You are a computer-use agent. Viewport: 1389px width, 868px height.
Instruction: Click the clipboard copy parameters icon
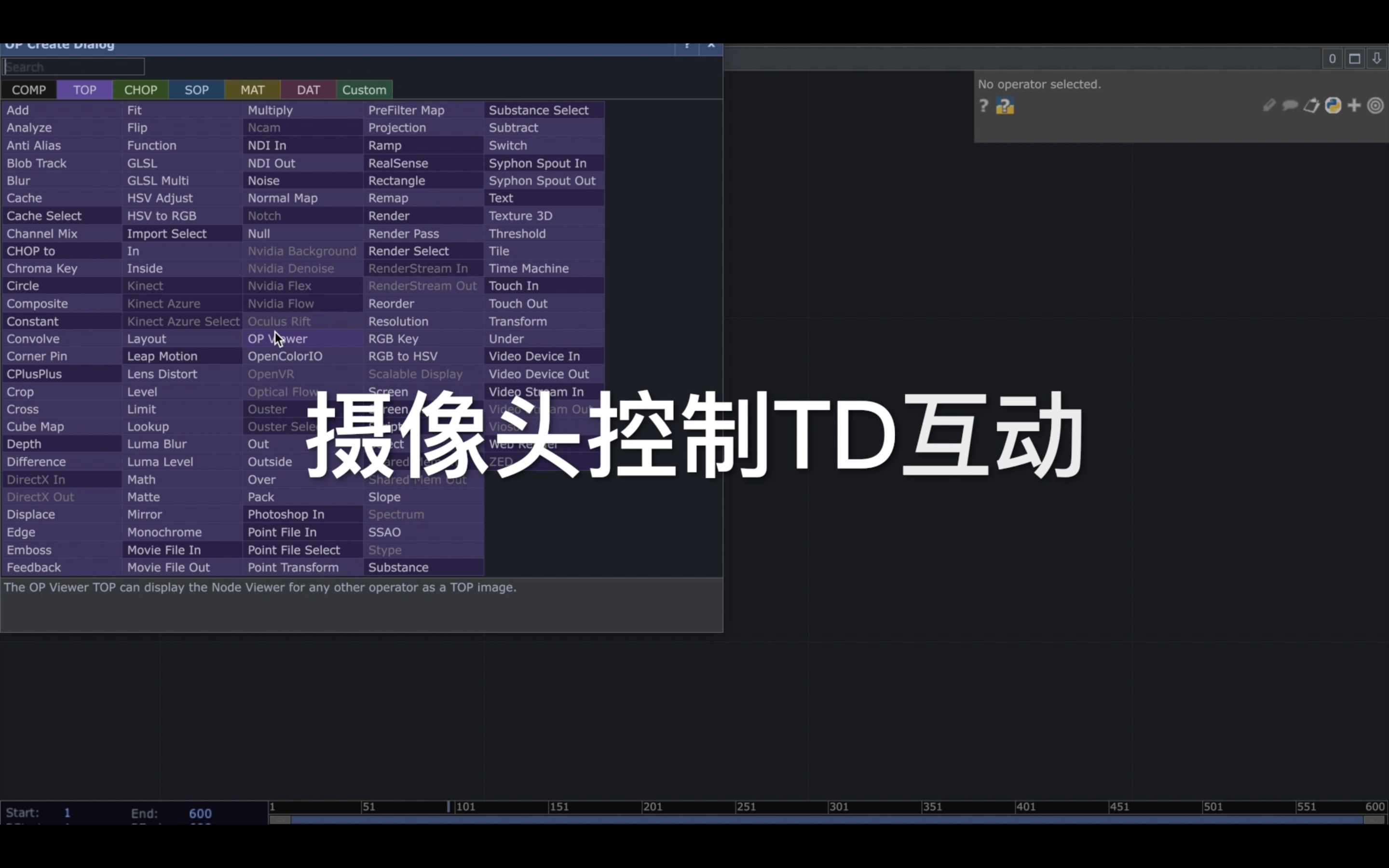(x=1311, y=106)
